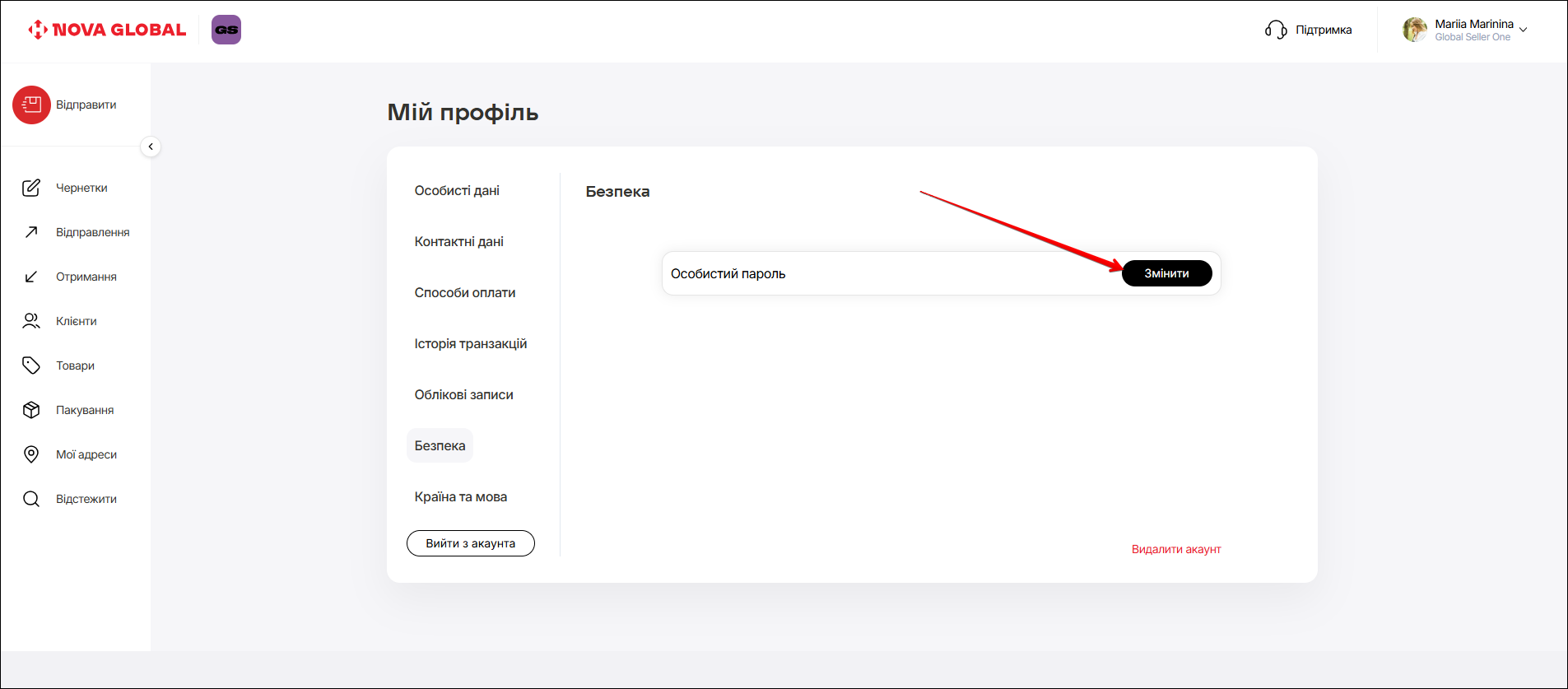1568x689 pixels.
Task: Click the purple GS badge icon
Action: tap(226, 30)
